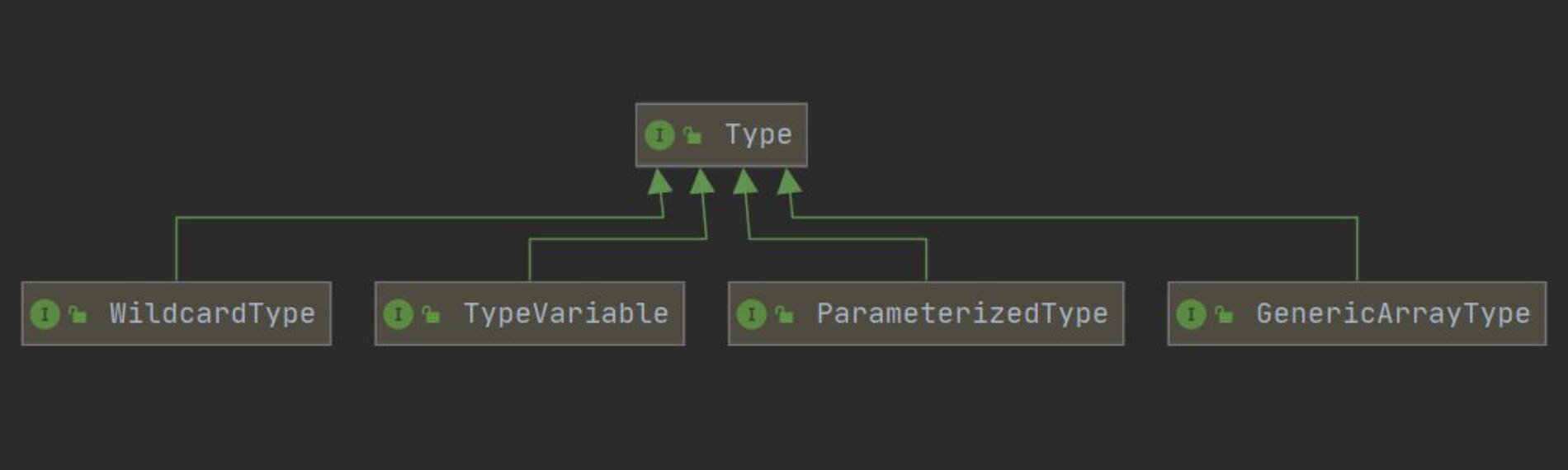Click the lock icon on WildcardType node
Viewport: 1568px width, 470px height.
click(x=78, y=314)
